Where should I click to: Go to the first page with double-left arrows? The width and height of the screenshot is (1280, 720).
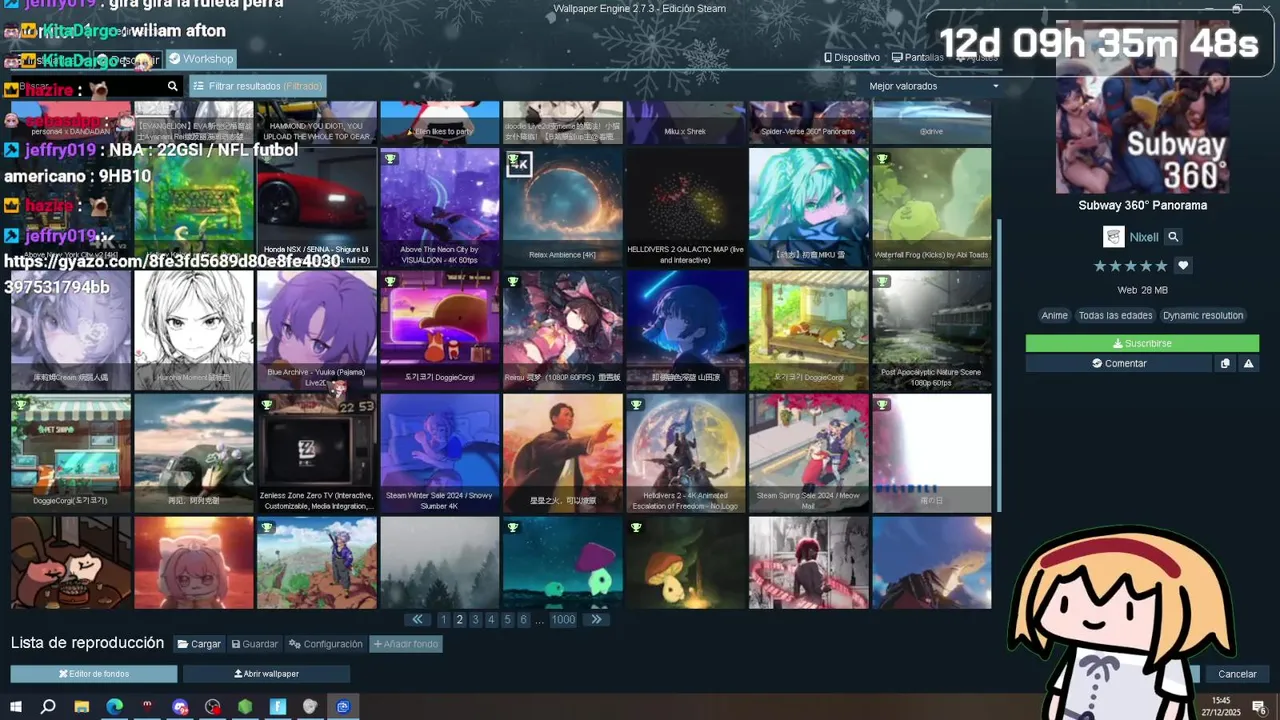(x=418, y=620)
